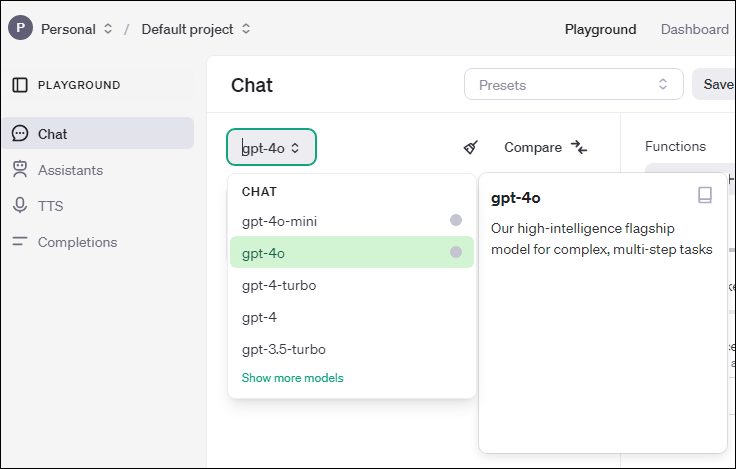Open the Presets dropdown
This screenshot has height=469, width=736.
click(x=573, y=85)
